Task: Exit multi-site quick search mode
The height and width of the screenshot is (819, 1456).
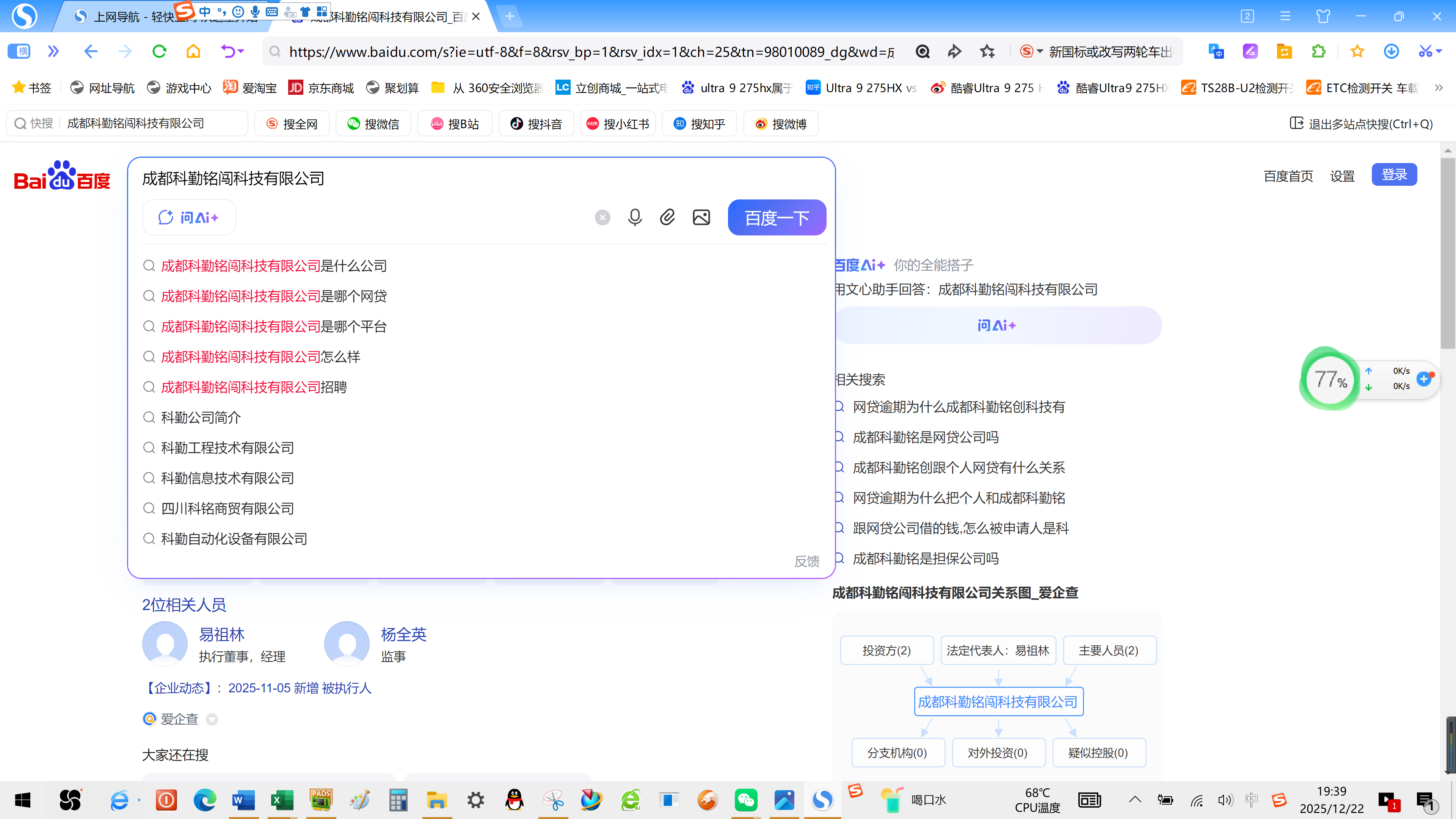Action: tap(1362, 124)
